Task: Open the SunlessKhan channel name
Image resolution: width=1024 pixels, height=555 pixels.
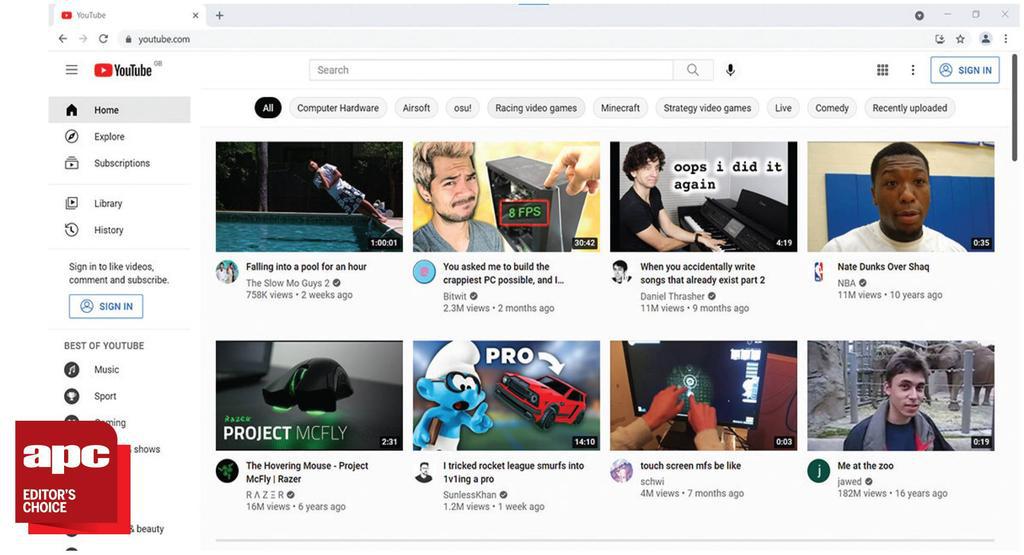Action: click(470, 495)
